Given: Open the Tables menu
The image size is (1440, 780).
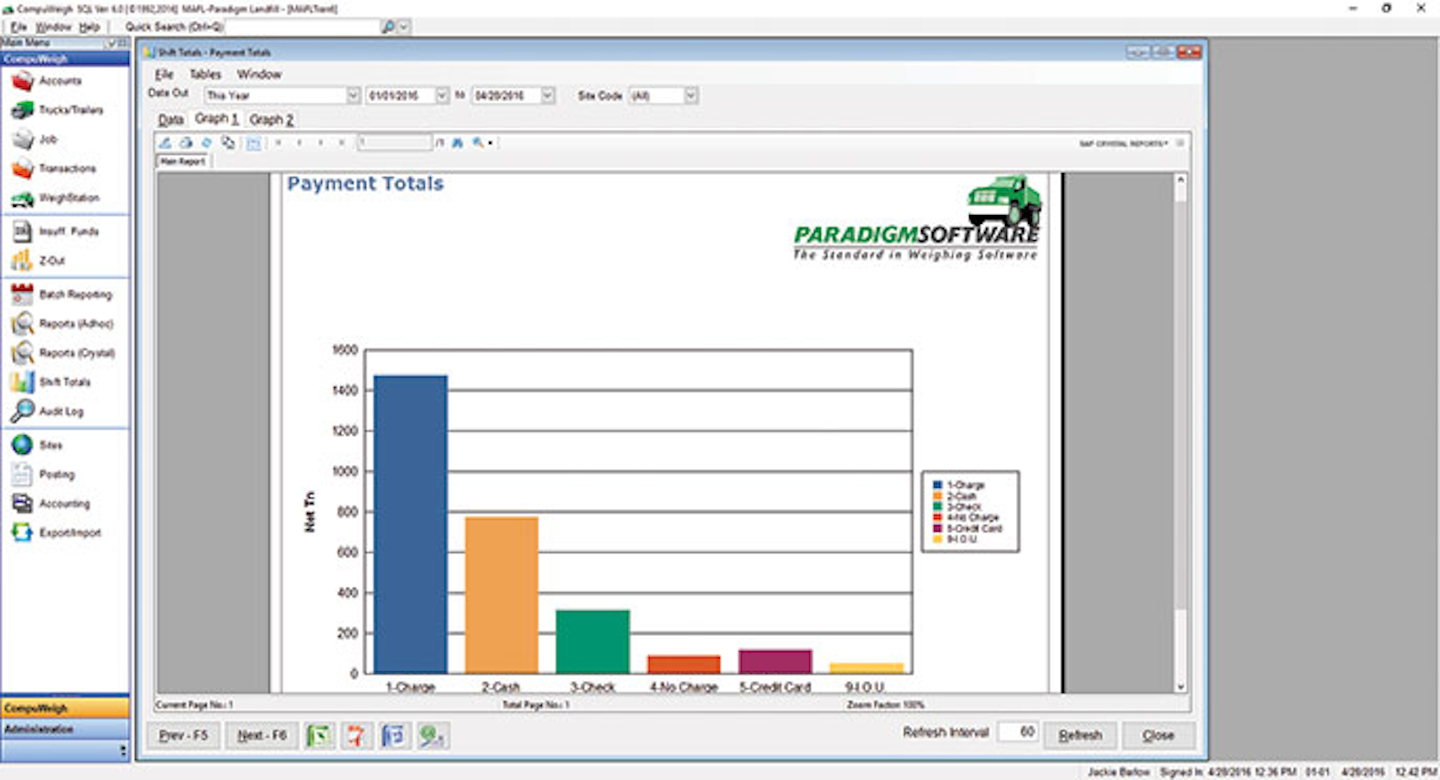Looking at the screenshot, I should (x=205, y=75).
